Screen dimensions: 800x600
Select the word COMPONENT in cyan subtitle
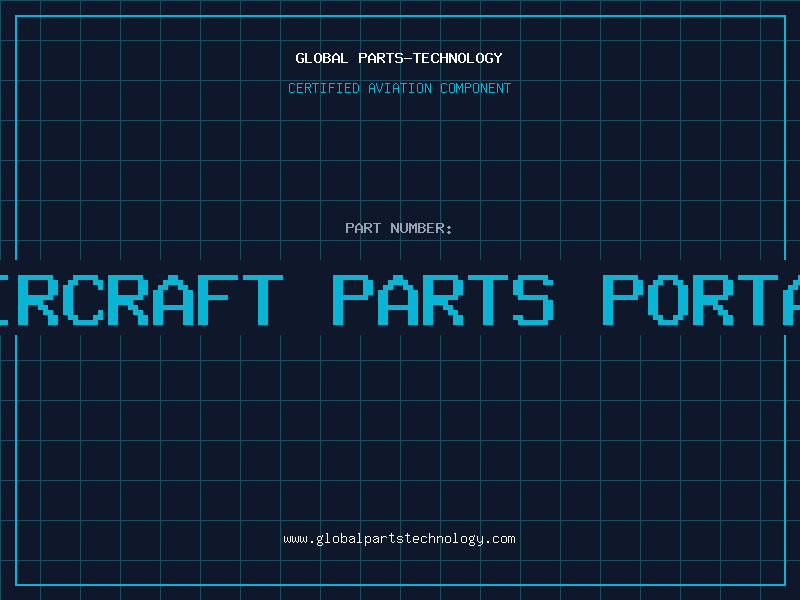pyautogui.click(x=476, y=88)
